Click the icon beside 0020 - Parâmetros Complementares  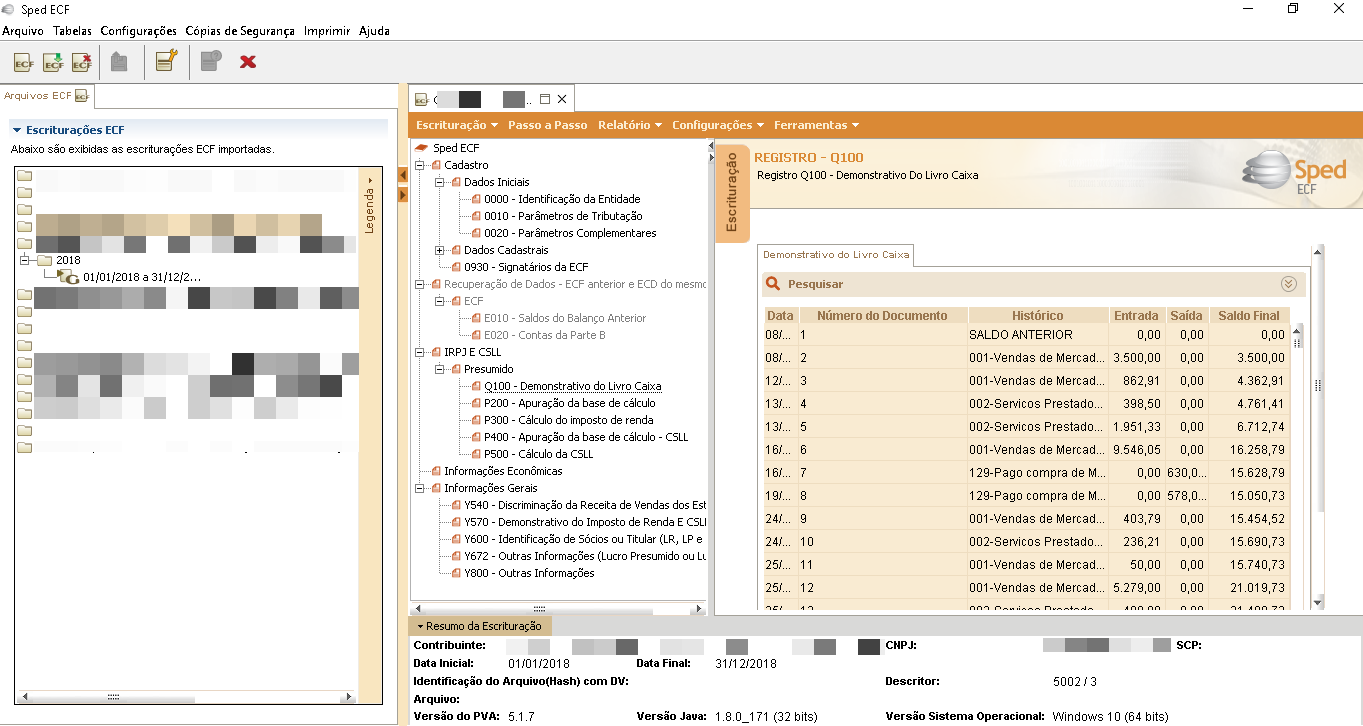[x=476, y=233]
